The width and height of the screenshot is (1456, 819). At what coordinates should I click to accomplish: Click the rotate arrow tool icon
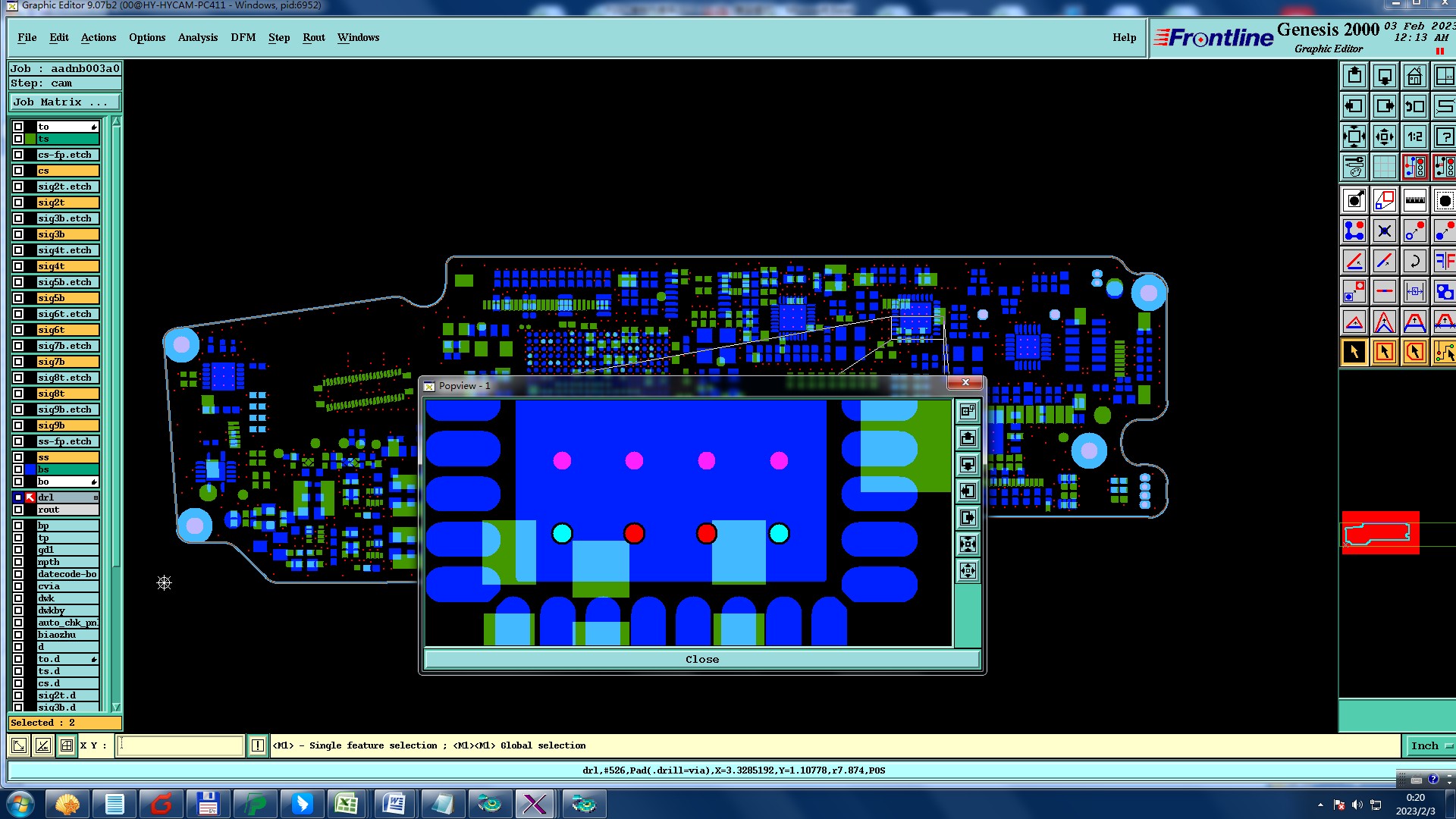coord(1414,262)
